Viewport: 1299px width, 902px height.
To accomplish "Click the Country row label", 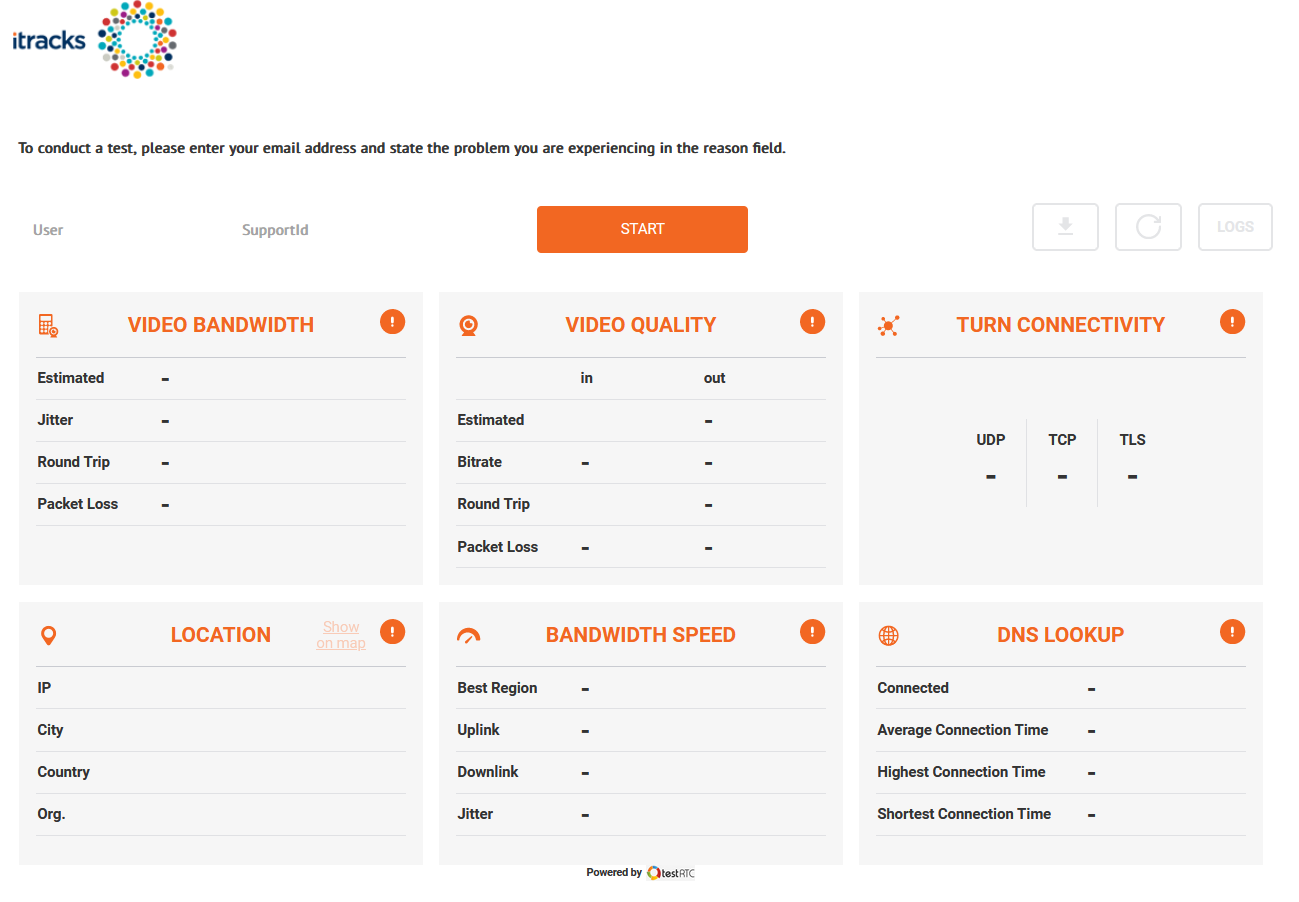I will pos(63,772).
